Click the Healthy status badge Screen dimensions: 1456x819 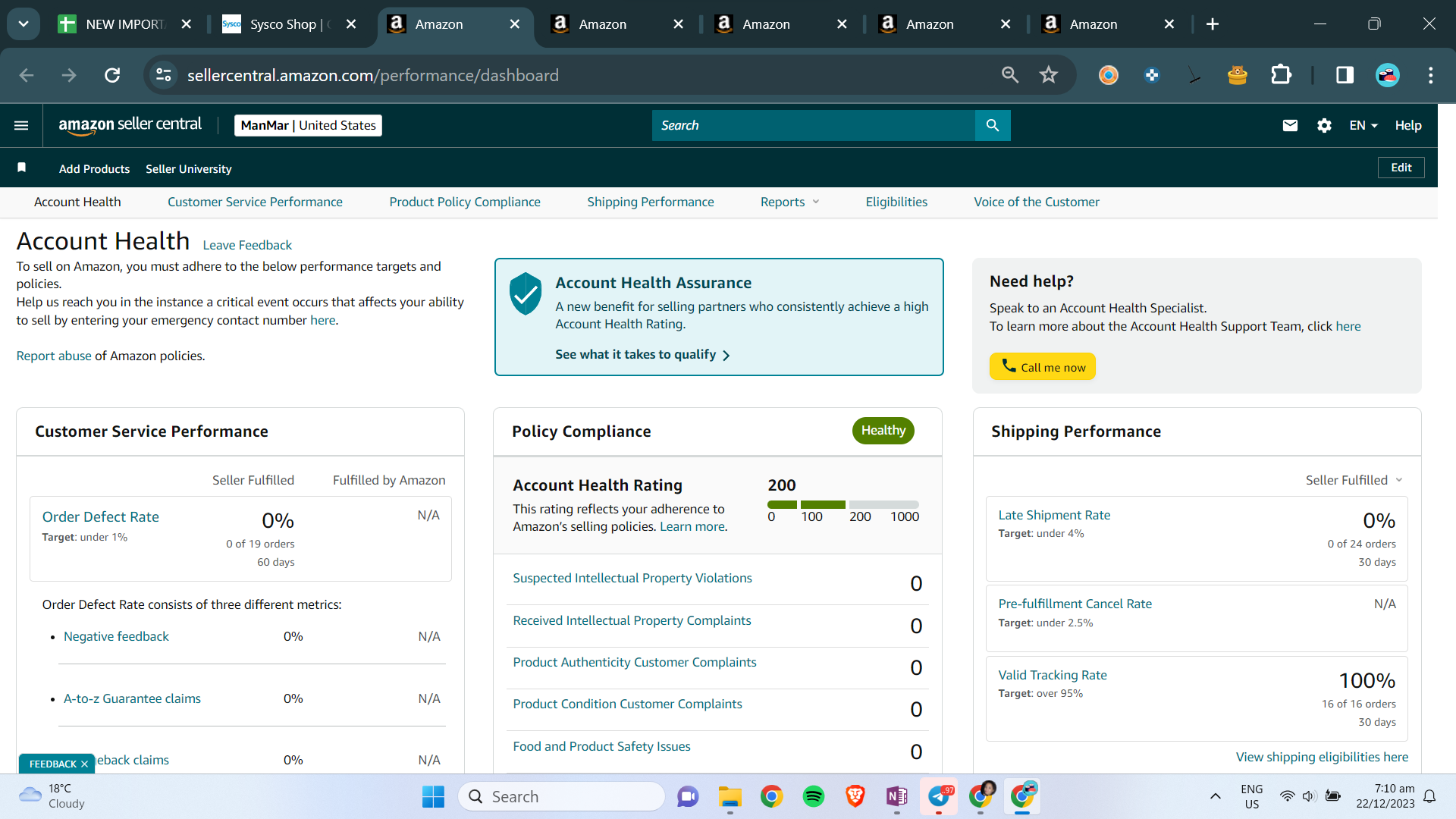883,430
